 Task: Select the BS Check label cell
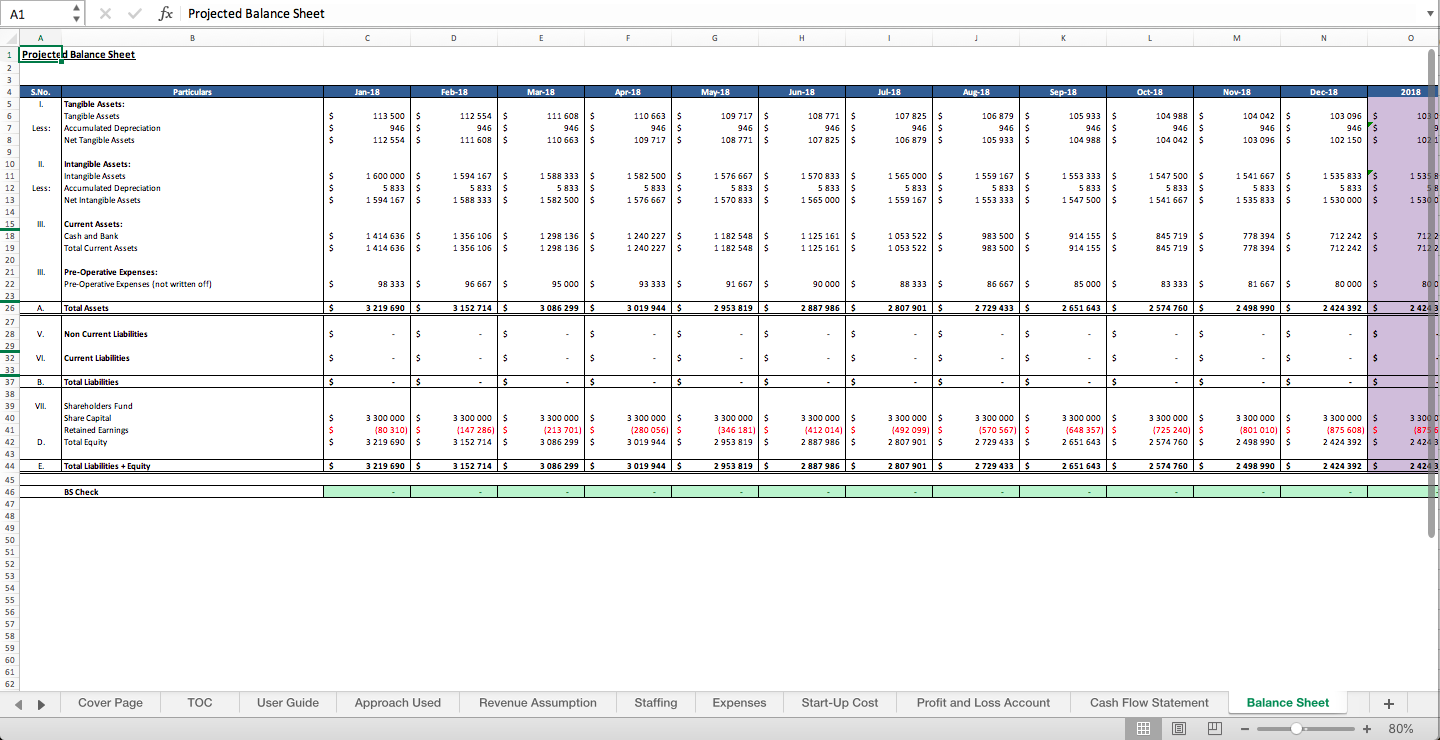tap(192, 492)
